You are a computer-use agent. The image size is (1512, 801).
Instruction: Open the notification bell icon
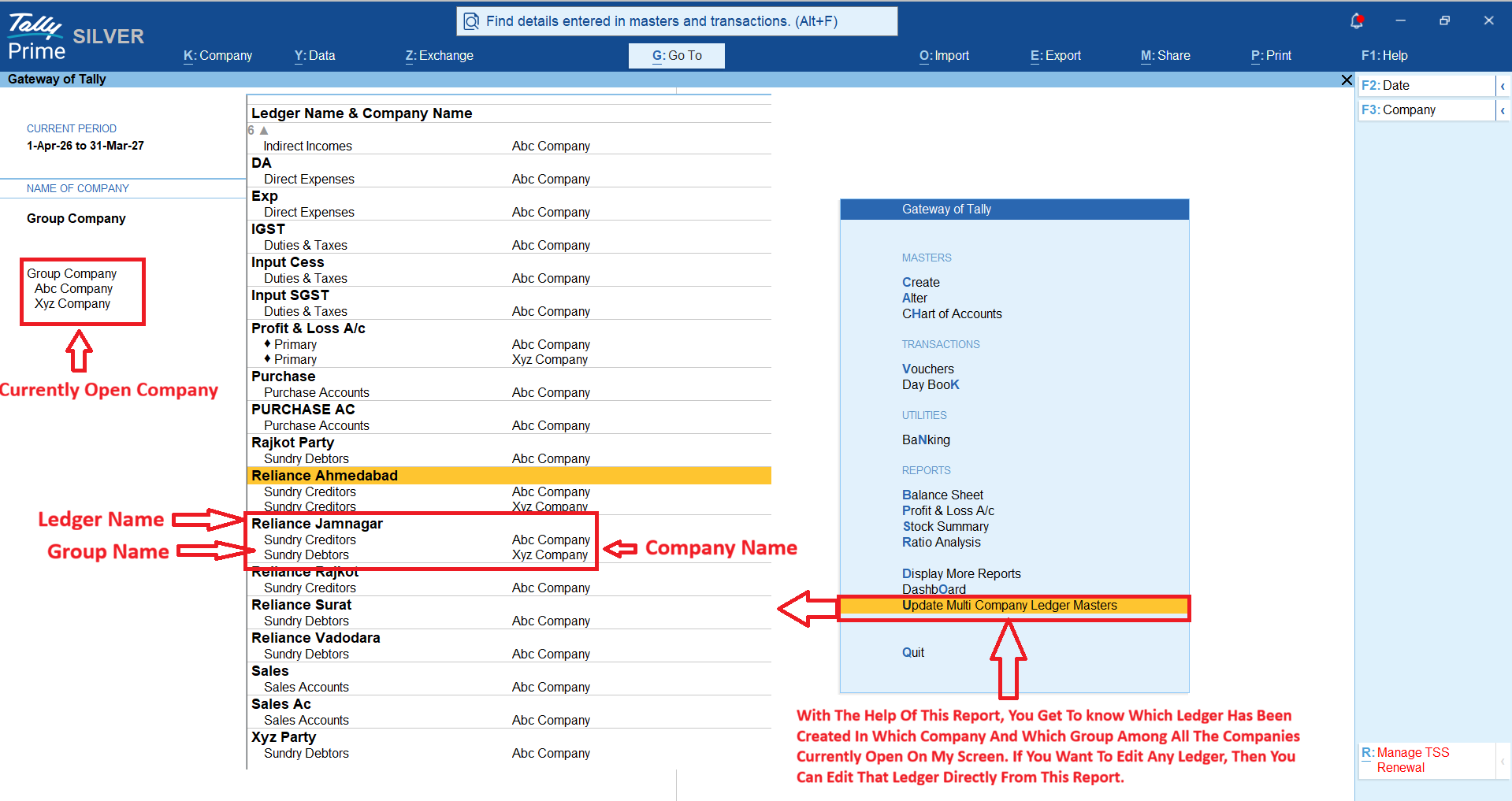(x=1356, y=21)
